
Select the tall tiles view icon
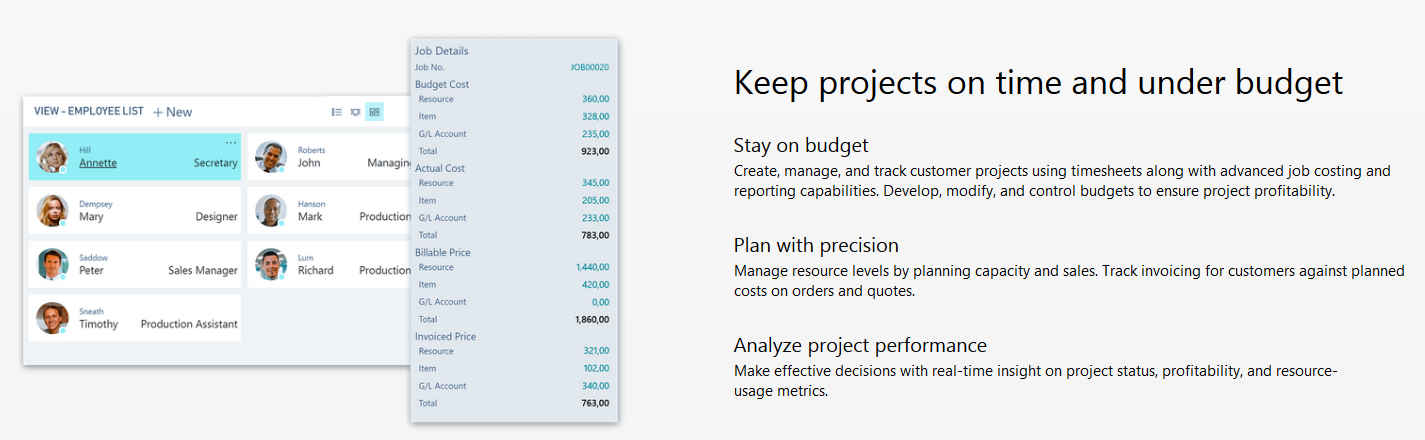[x=355, y=112]
